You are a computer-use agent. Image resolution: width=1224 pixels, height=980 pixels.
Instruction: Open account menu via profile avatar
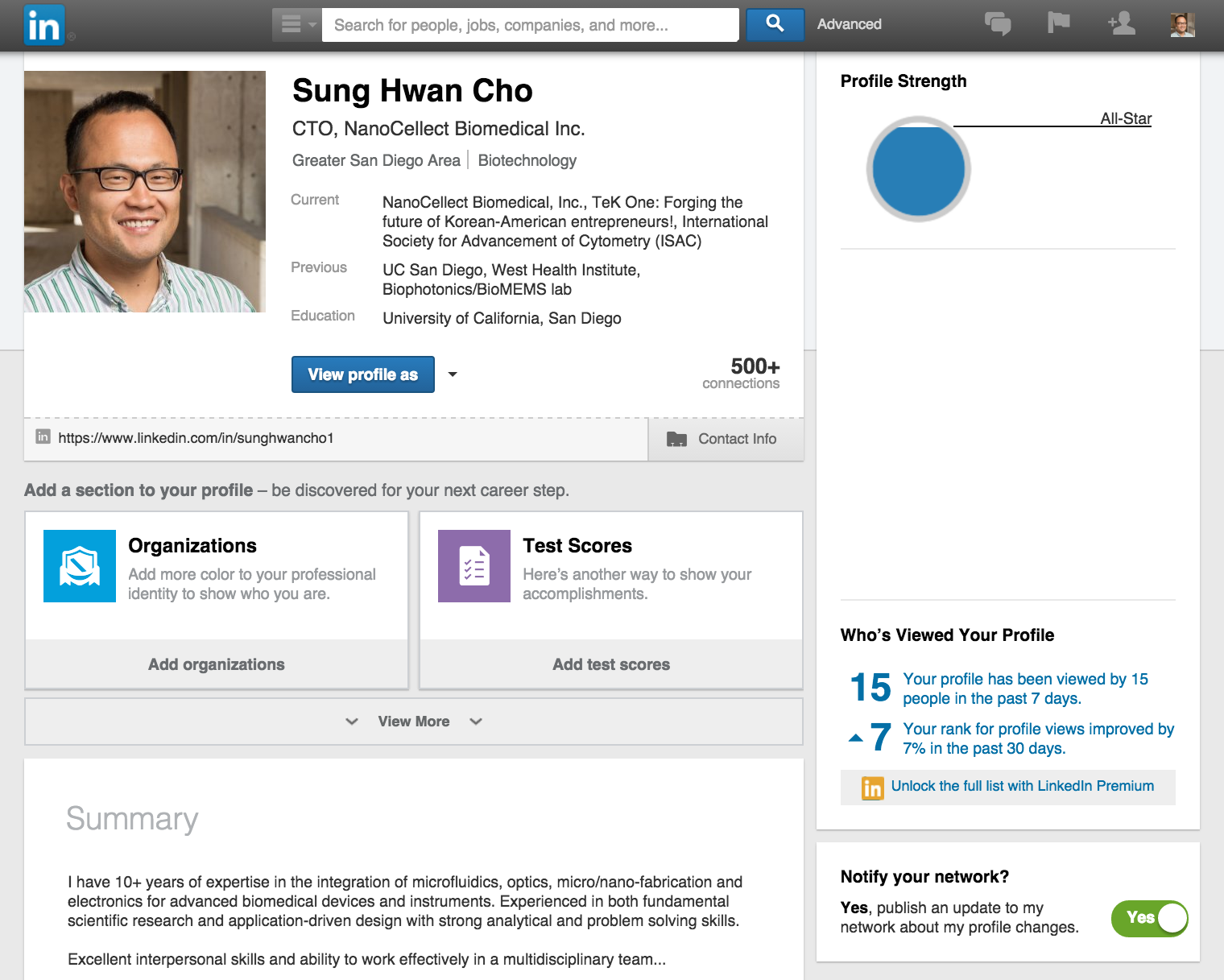[1181, 25]
